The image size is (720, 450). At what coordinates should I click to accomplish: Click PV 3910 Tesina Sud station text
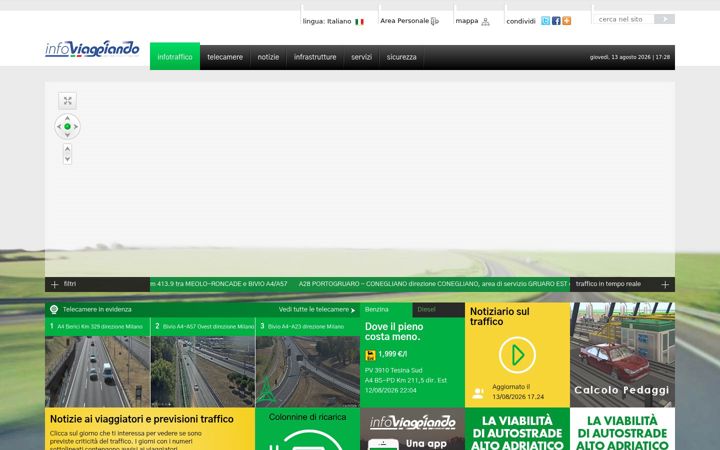coord(394,370)
